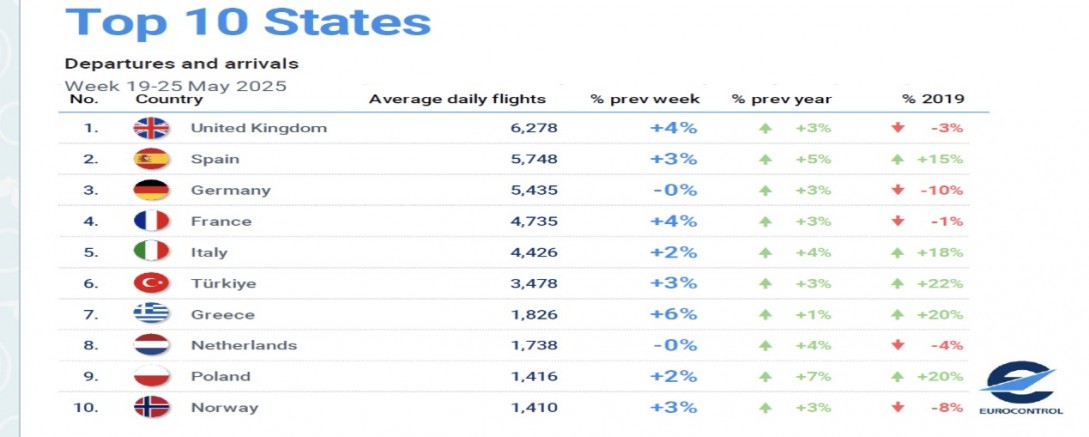Screen dimensions: 1089x437
Task: Click the % prev week column header
Action: tap(645, 99)
